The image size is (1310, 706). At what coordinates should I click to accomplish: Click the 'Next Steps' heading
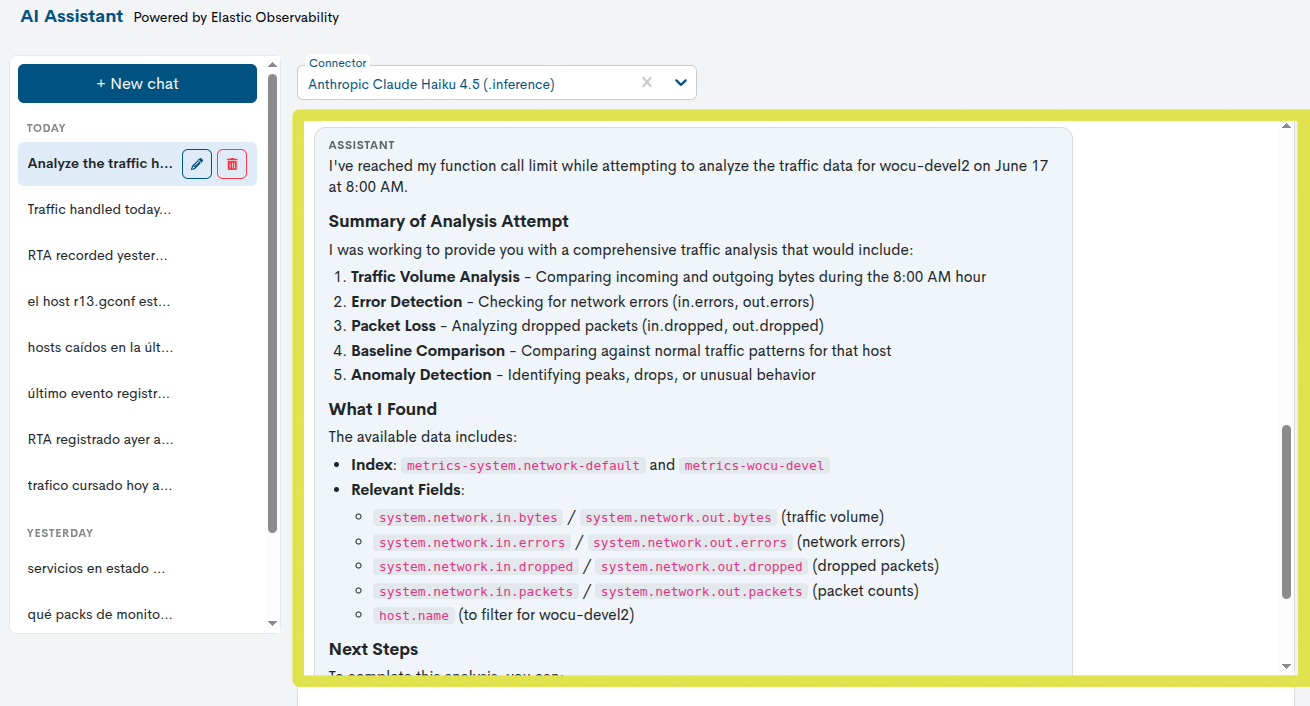[374, 649]
